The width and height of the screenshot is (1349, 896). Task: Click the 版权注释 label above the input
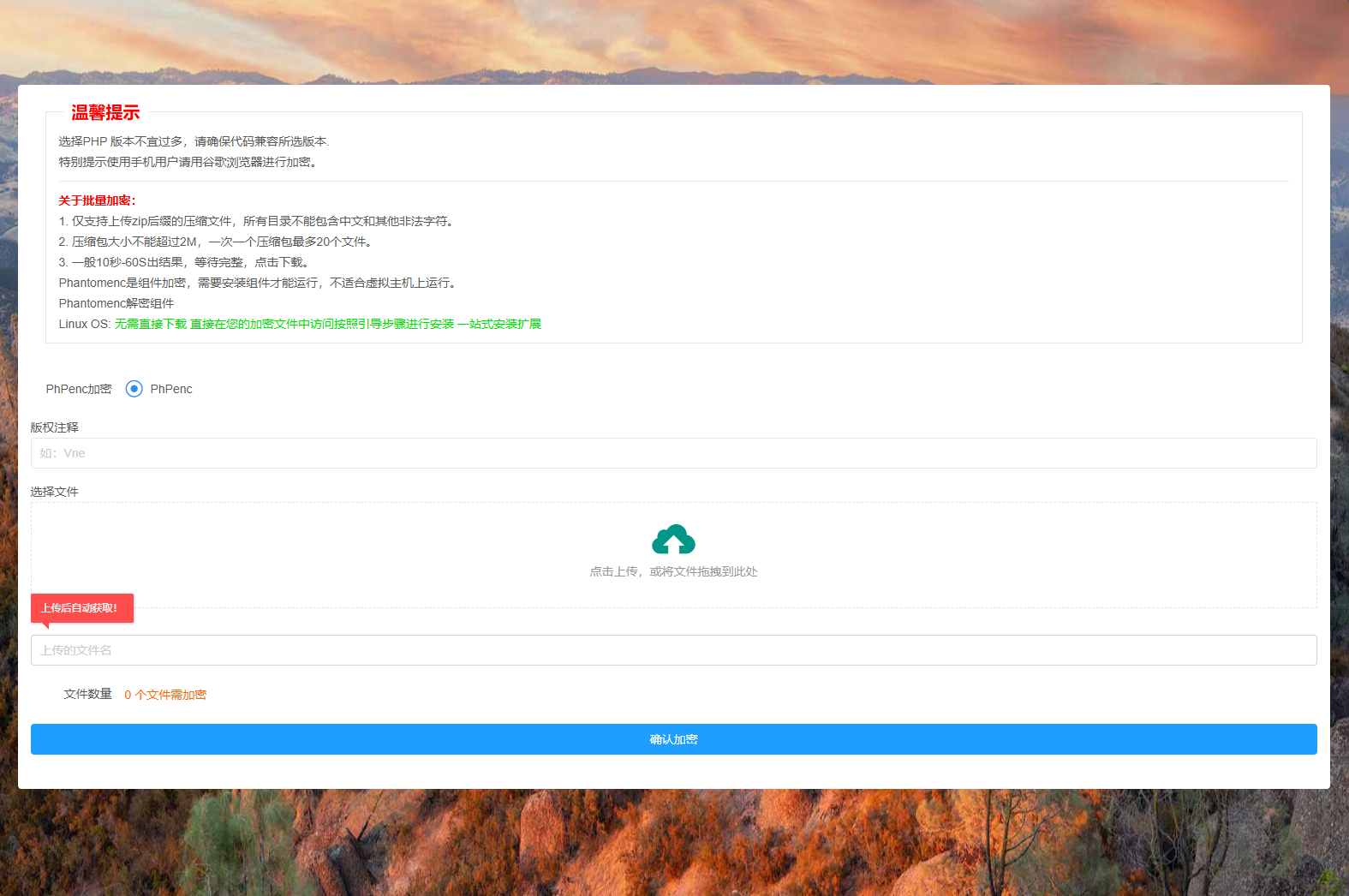(54, 427)
